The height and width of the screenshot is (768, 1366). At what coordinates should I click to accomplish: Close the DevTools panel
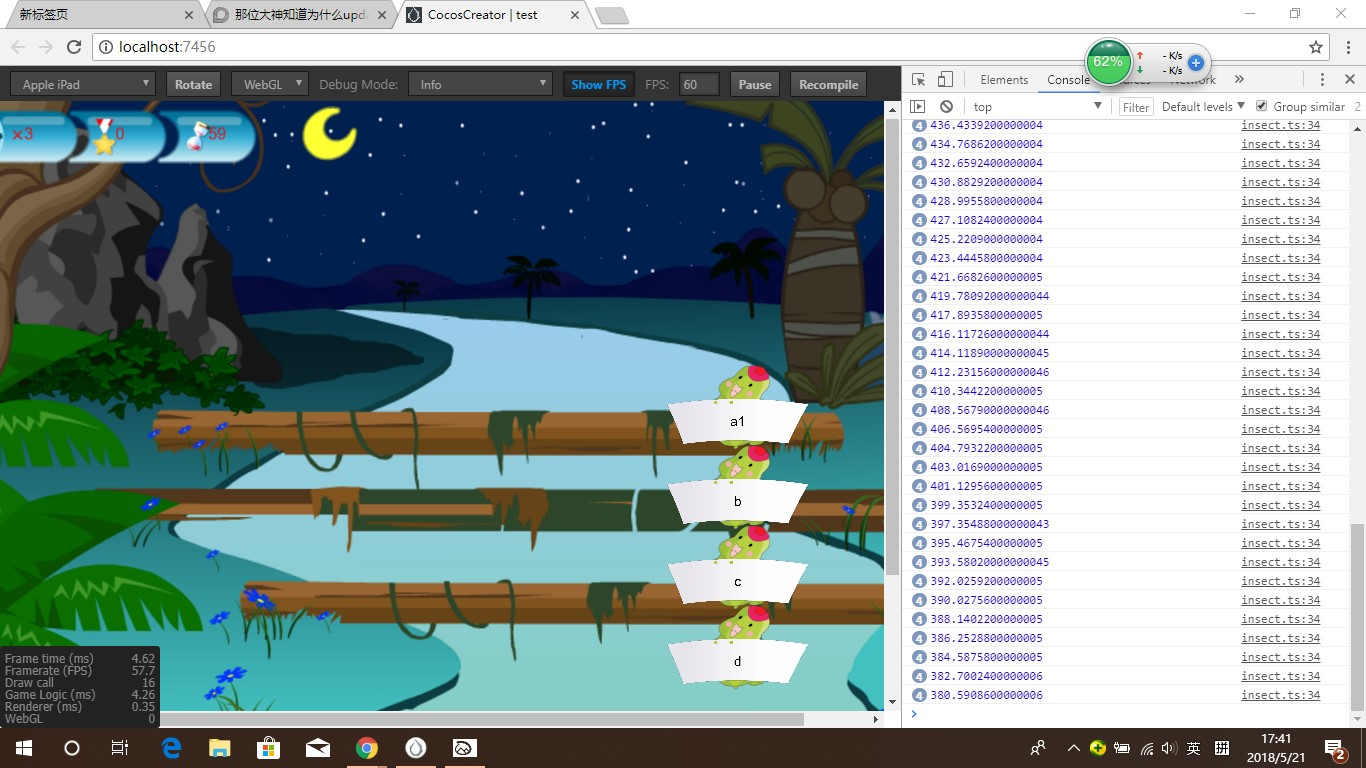[x=1350, y=80]
